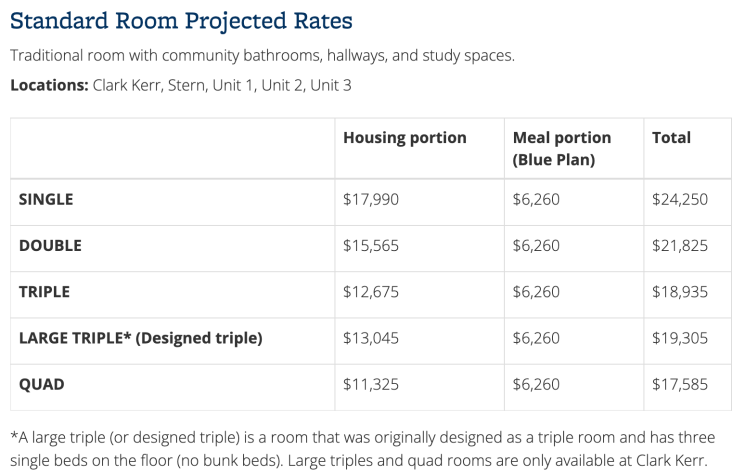Click the $13,045 large triple housing cell
Image resolution: width=745 pixels, height=475 pixels.
371,338
